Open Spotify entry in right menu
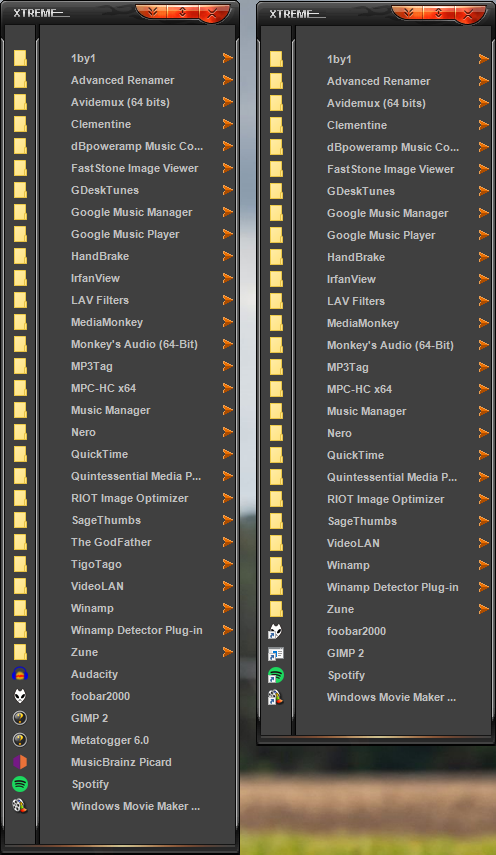 [346, 675]
